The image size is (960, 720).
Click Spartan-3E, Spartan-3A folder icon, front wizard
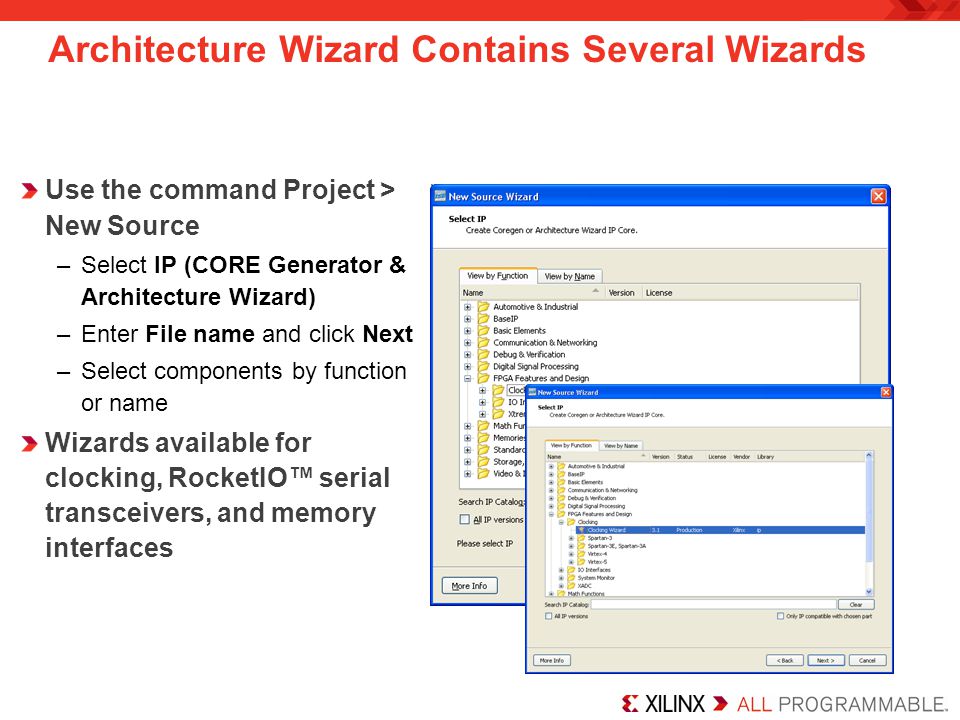[x=582, y=546]
